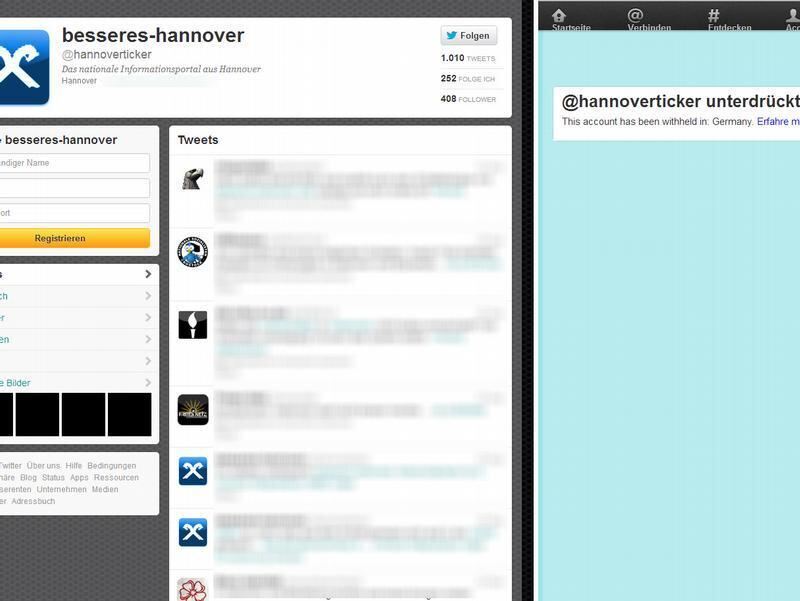Expand the second sidebar row chevron

tap(148, 296)
